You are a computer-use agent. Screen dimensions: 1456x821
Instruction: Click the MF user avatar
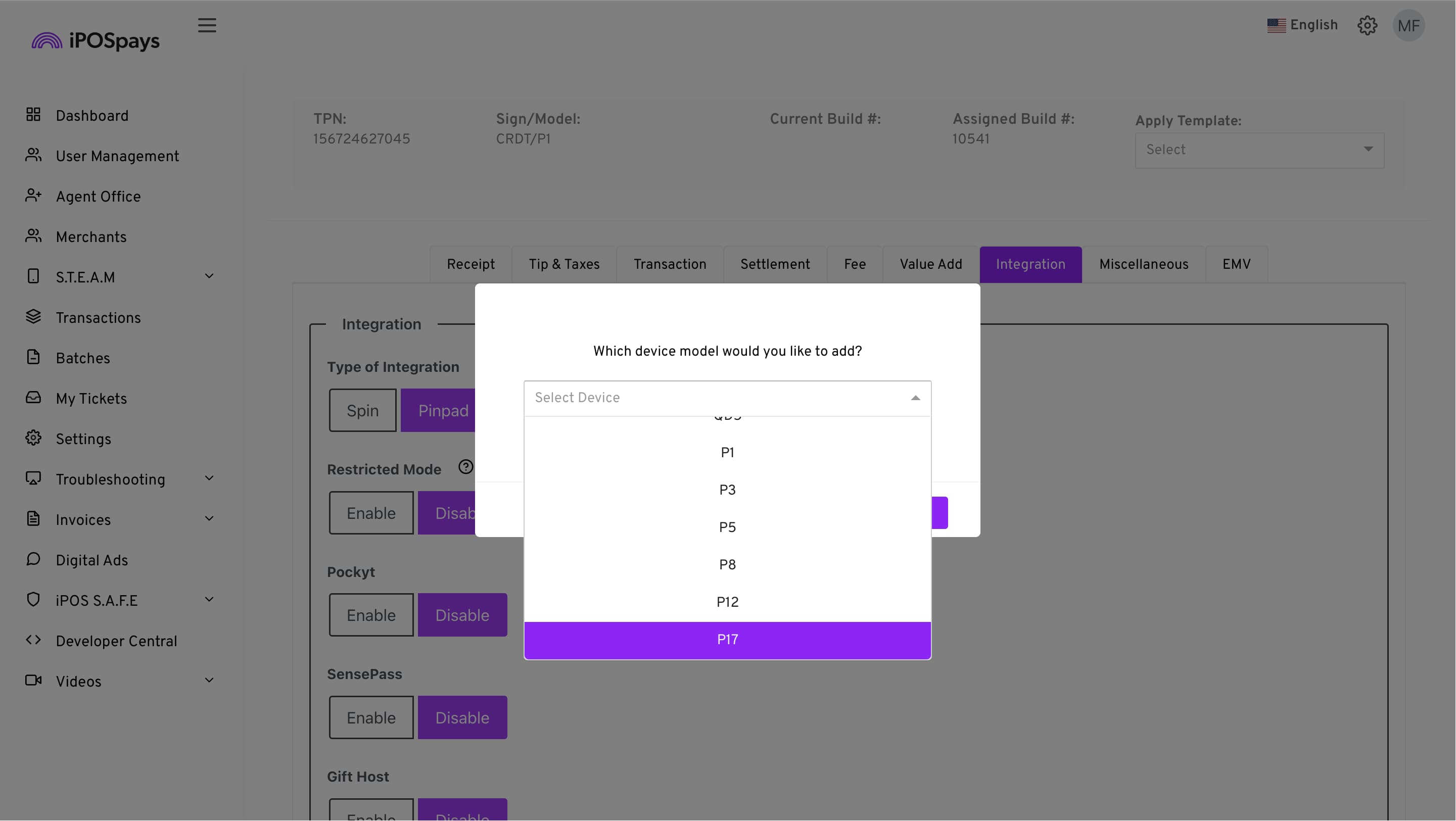pyautogui.click(x=1408, y=25)
